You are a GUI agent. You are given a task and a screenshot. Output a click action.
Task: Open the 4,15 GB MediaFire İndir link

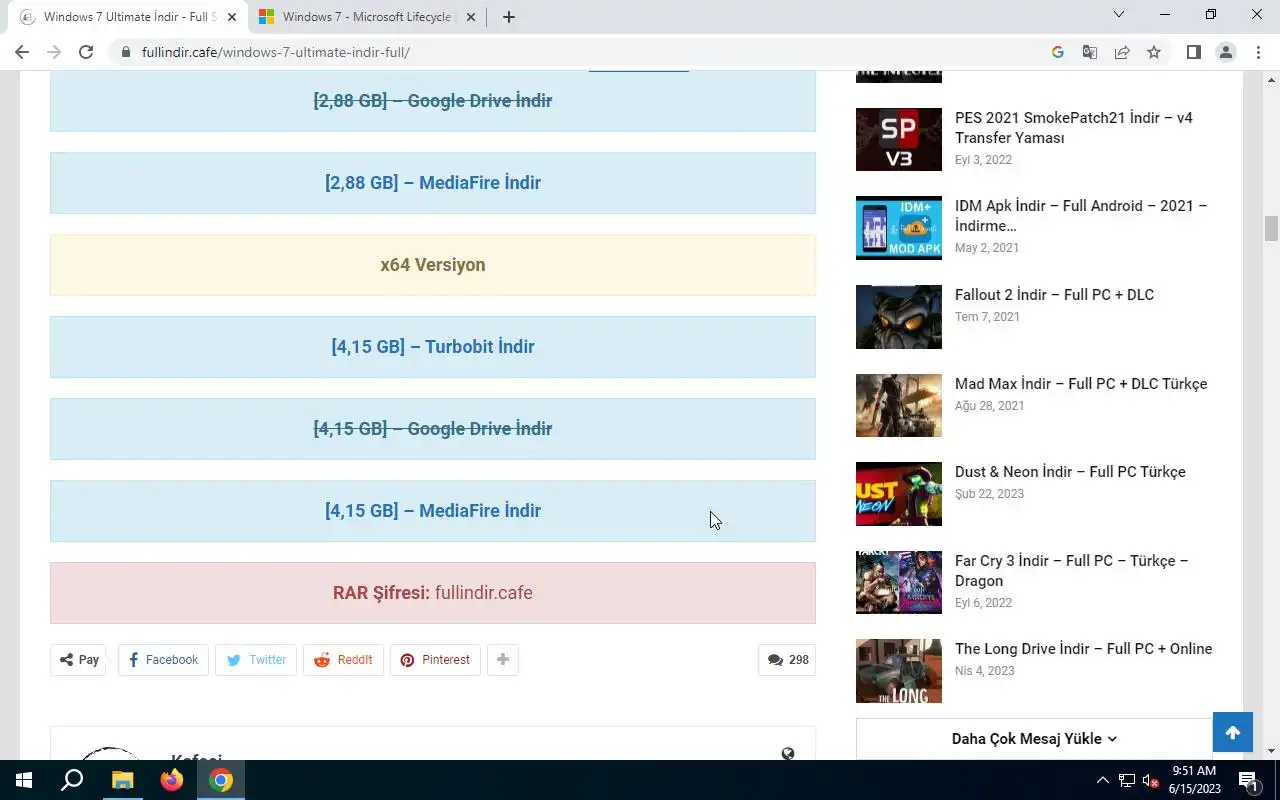pos(433,511)
